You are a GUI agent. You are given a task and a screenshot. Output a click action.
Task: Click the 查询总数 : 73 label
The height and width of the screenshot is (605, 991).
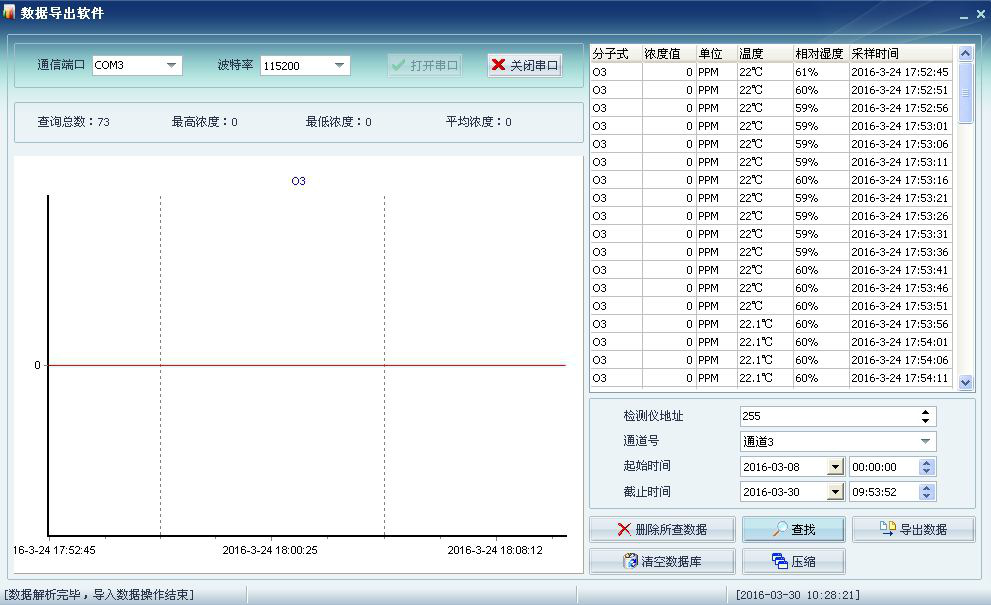point(73,121)
